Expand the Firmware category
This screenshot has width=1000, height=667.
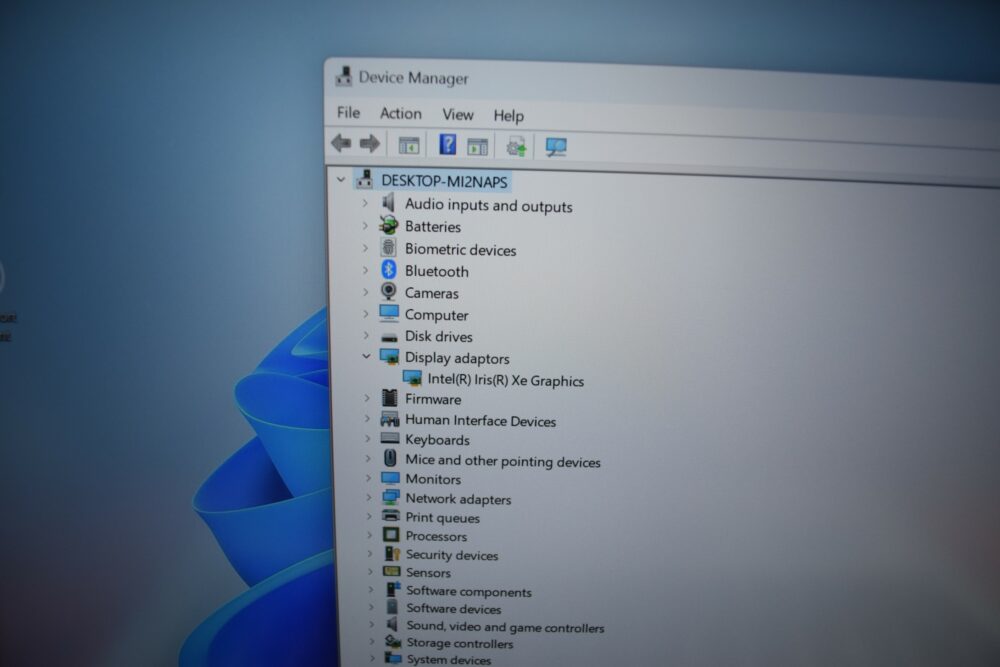(x=367, y=398)
